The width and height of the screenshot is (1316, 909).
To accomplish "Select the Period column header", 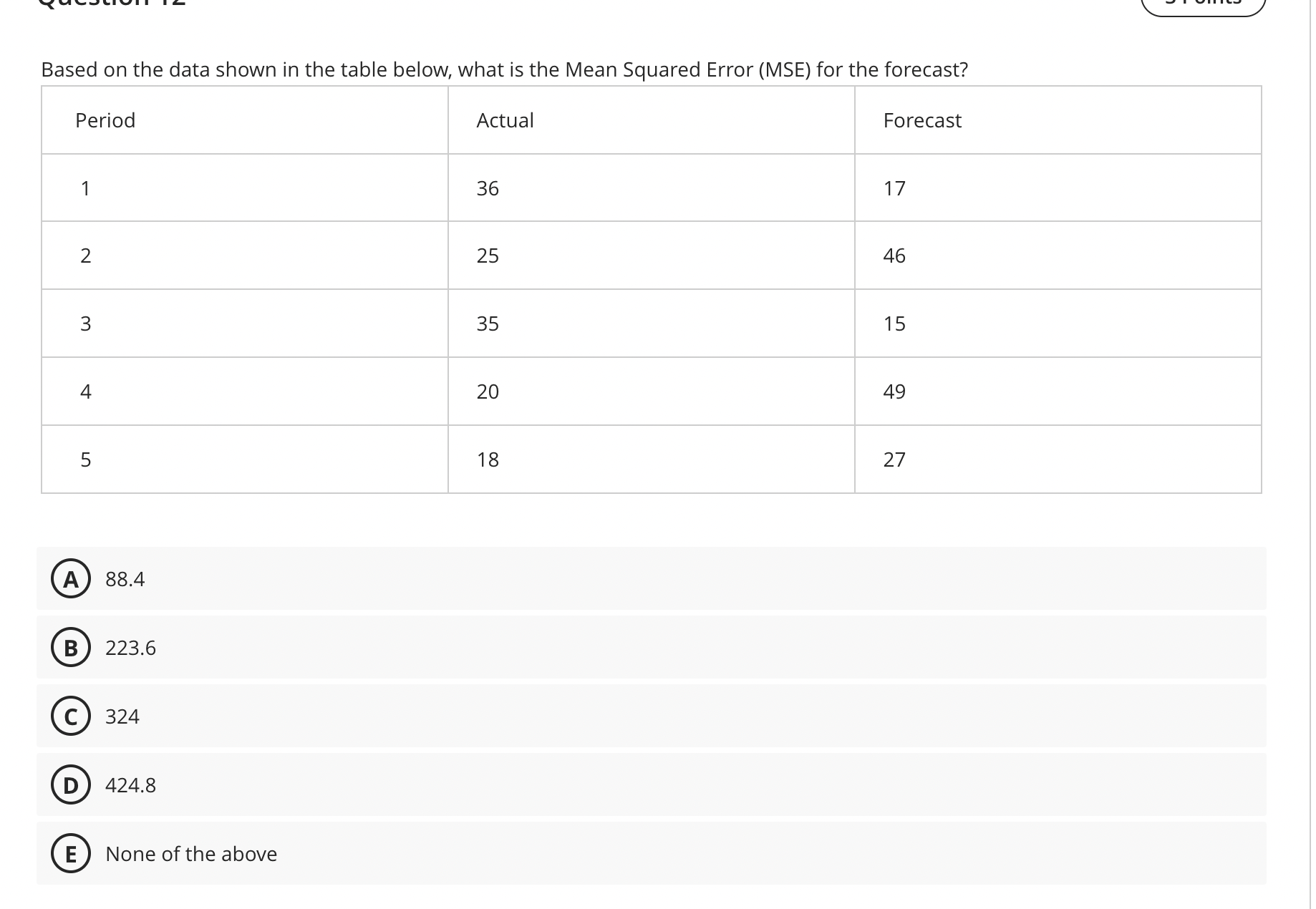I will point(105,120).
